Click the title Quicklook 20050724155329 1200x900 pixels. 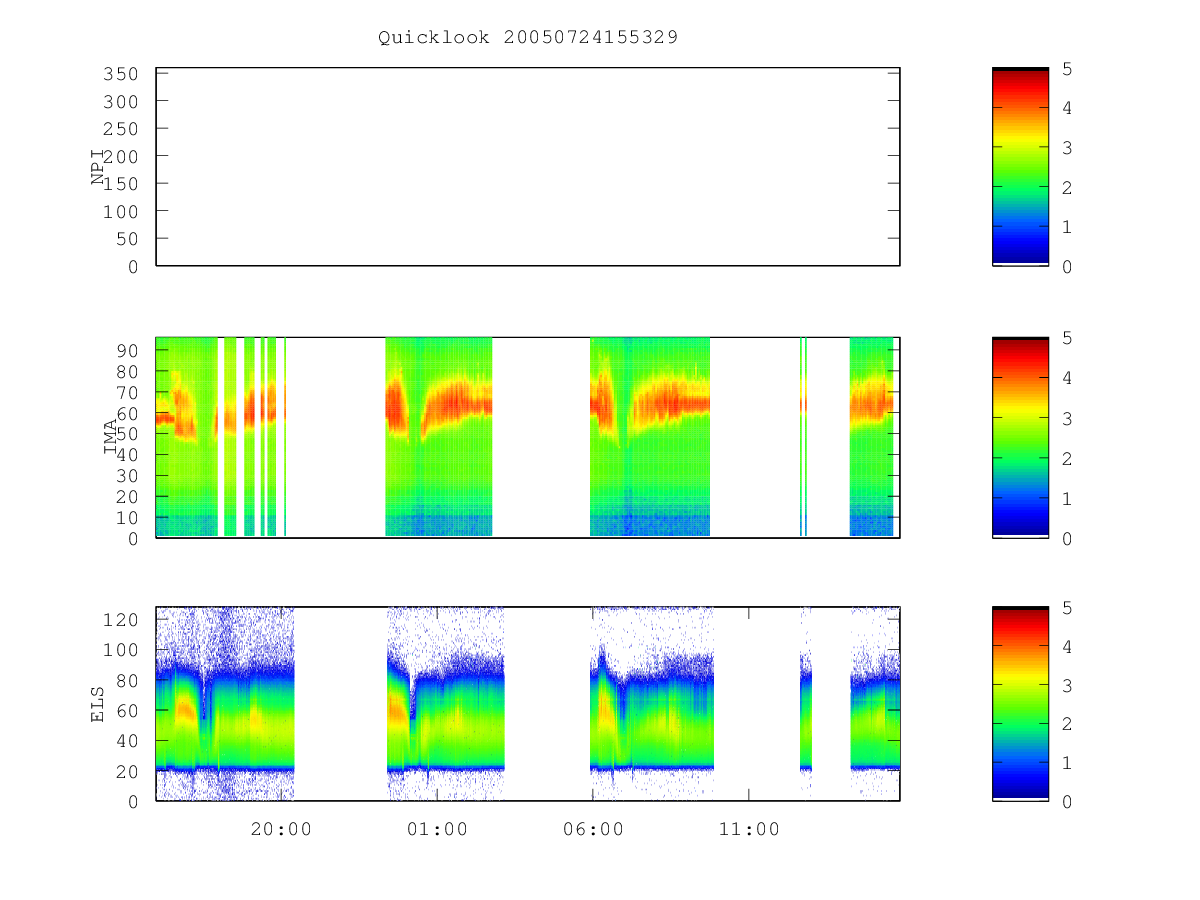point(528,37)
